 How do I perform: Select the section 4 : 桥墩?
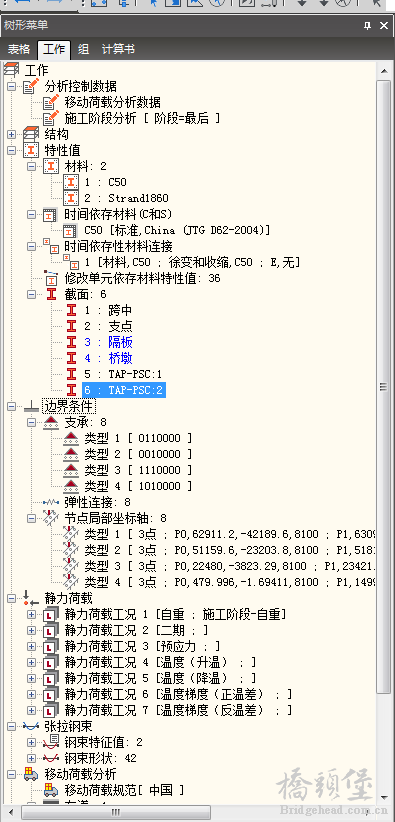[108, 359]
